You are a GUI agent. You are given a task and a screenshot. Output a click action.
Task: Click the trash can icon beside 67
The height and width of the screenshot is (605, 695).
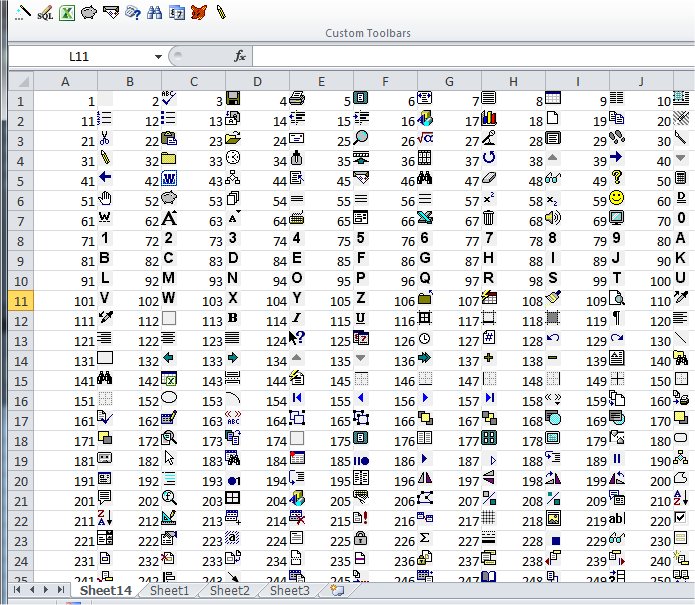488,218
